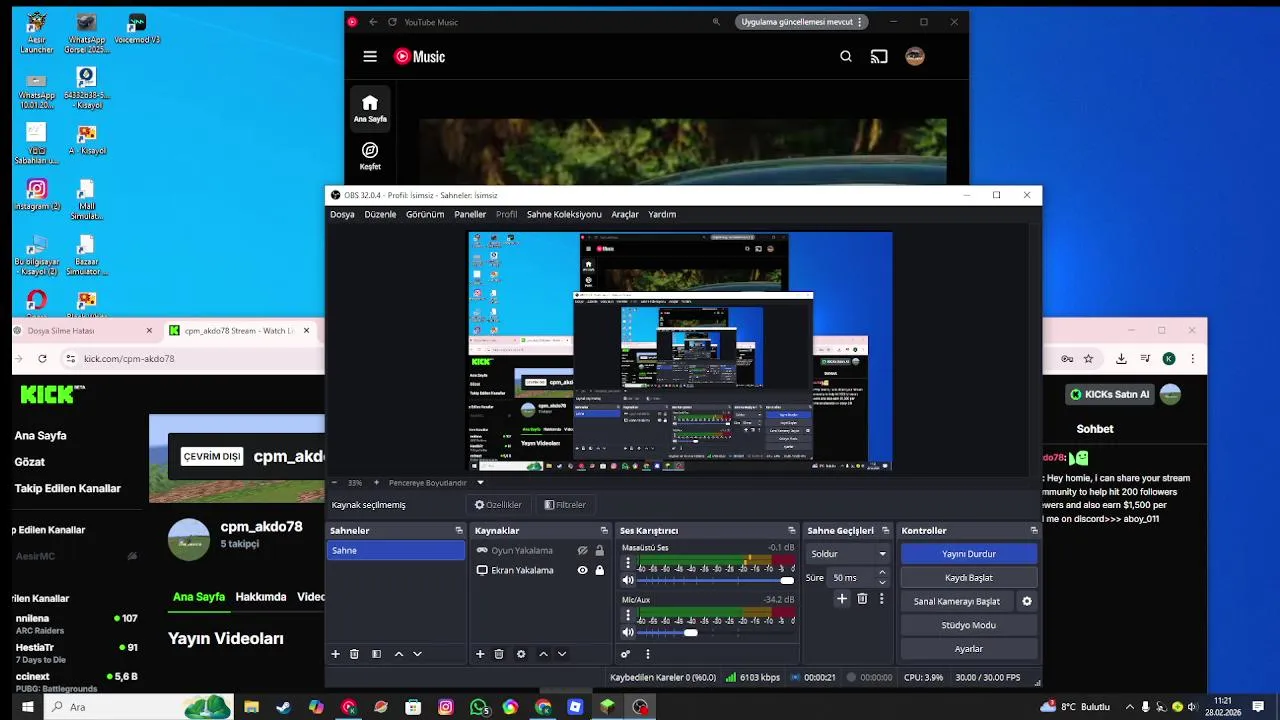1280x720 pixels.
Task: Mute Masaüstü Ses with its speaker icon
Action: 628,580
